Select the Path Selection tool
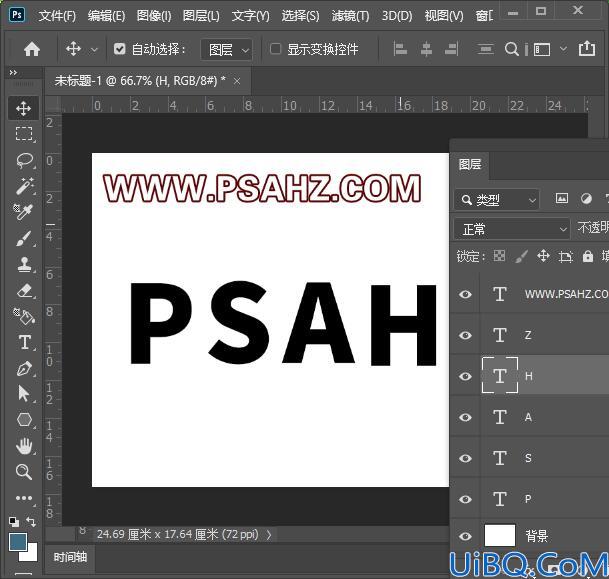Image resolution: width=609 pixels, height=579 pixels. point(24,394)
